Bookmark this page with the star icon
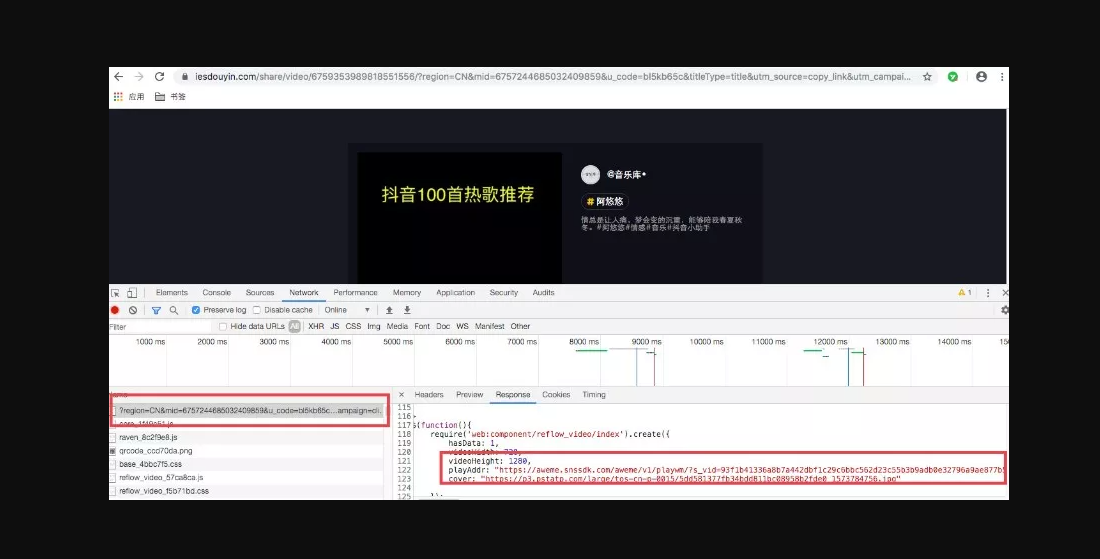 point(927,76)
